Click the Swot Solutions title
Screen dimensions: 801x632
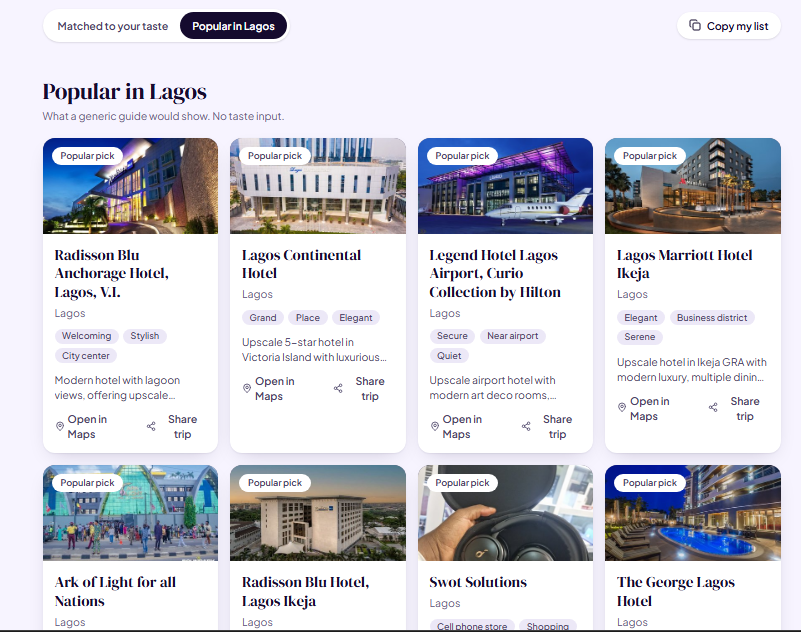click(x=478, y=582)
